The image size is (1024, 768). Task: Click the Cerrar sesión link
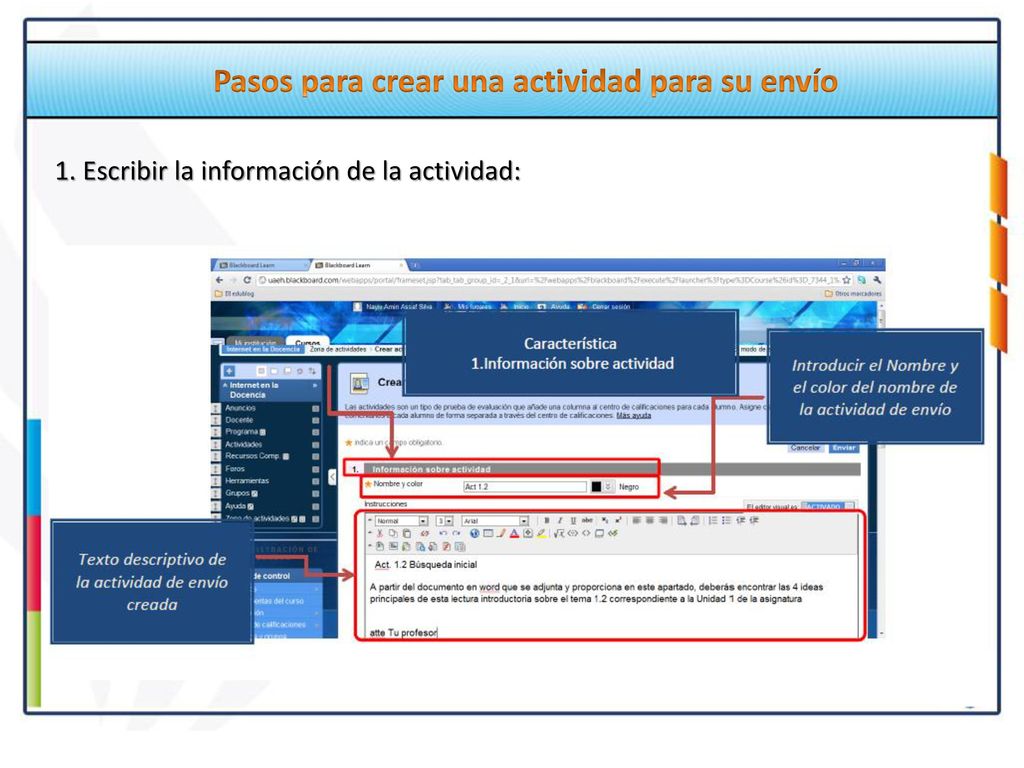(611, 306)
